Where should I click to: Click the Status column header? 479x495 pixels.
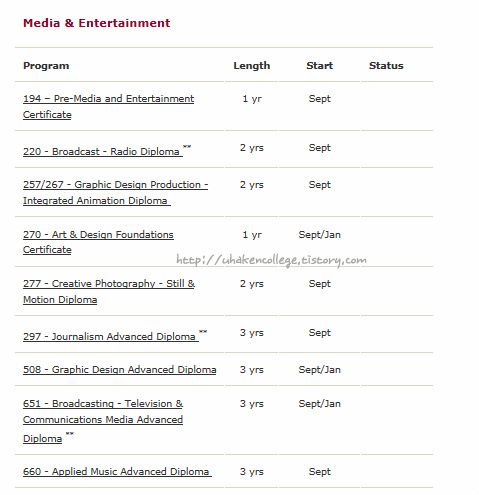[x=386, y=66]
